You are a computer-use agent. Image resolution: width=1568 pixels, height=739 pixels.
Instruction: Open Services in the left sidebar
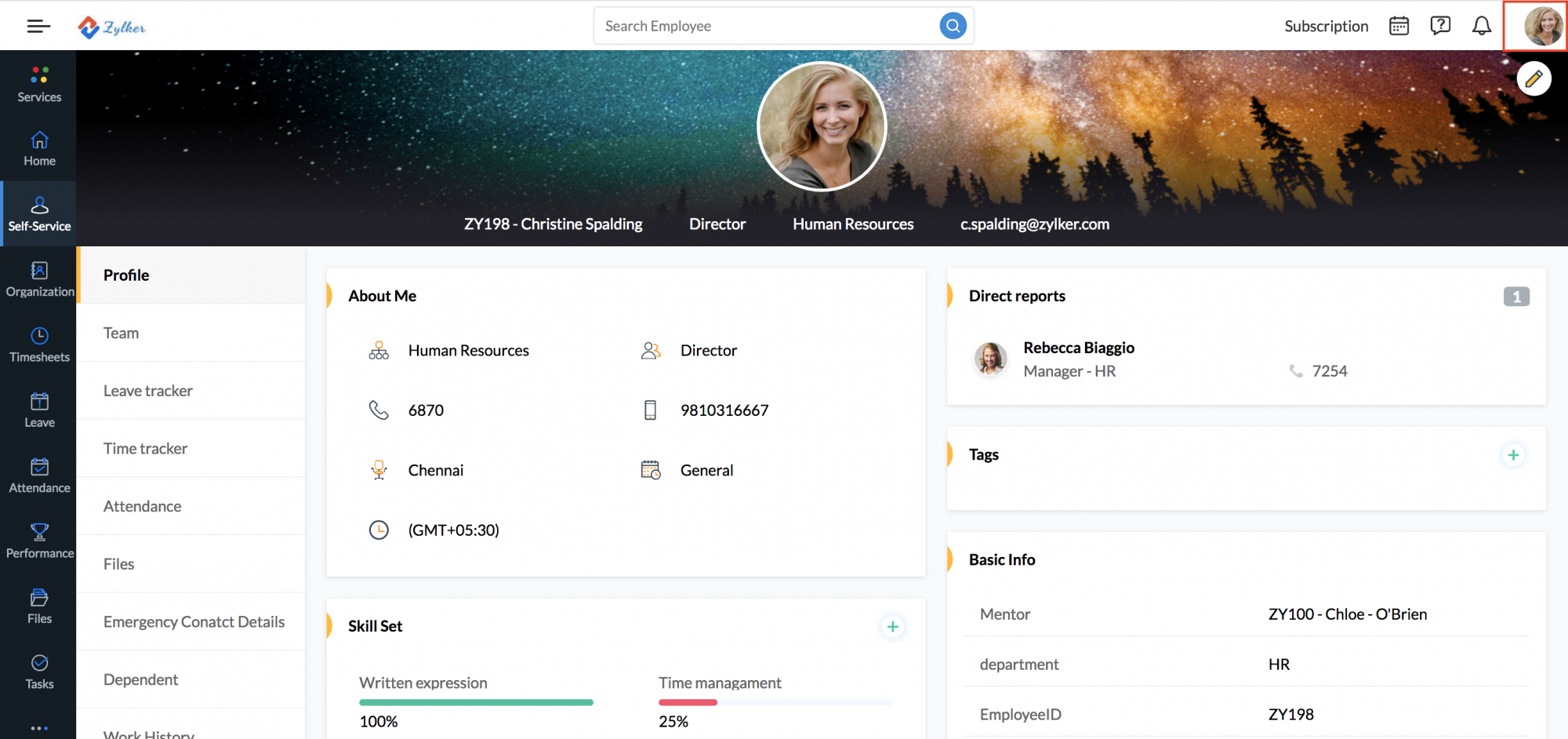pyautogui.click(x=39, y=84)
